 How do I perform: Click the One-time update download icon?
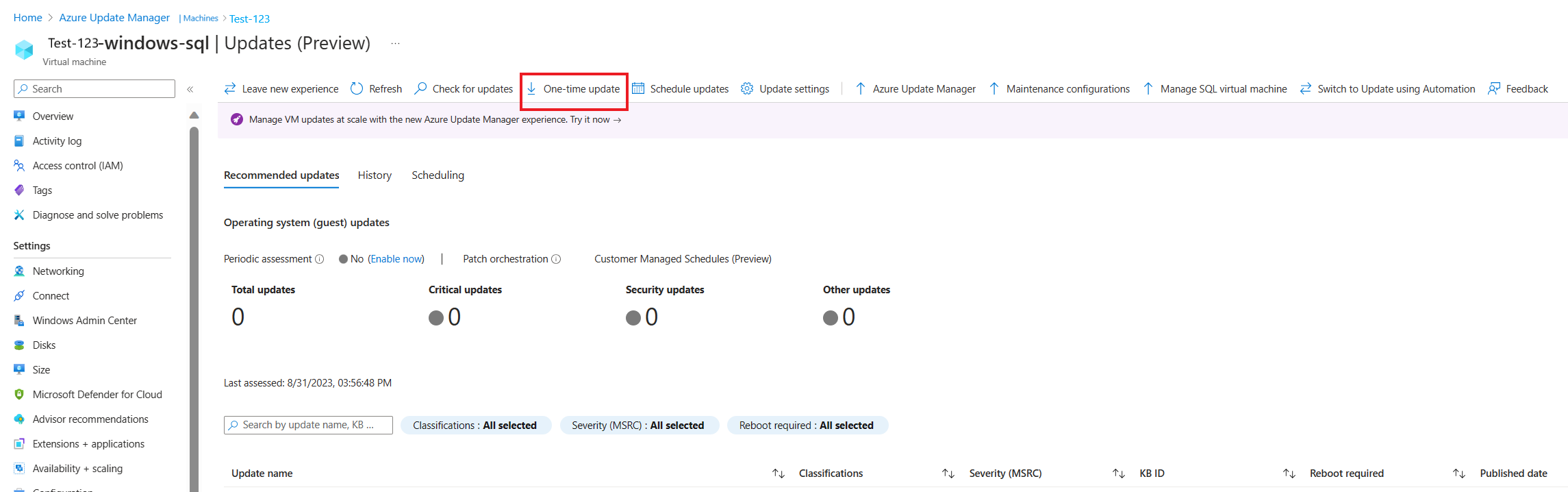click(x=531, y=88)
